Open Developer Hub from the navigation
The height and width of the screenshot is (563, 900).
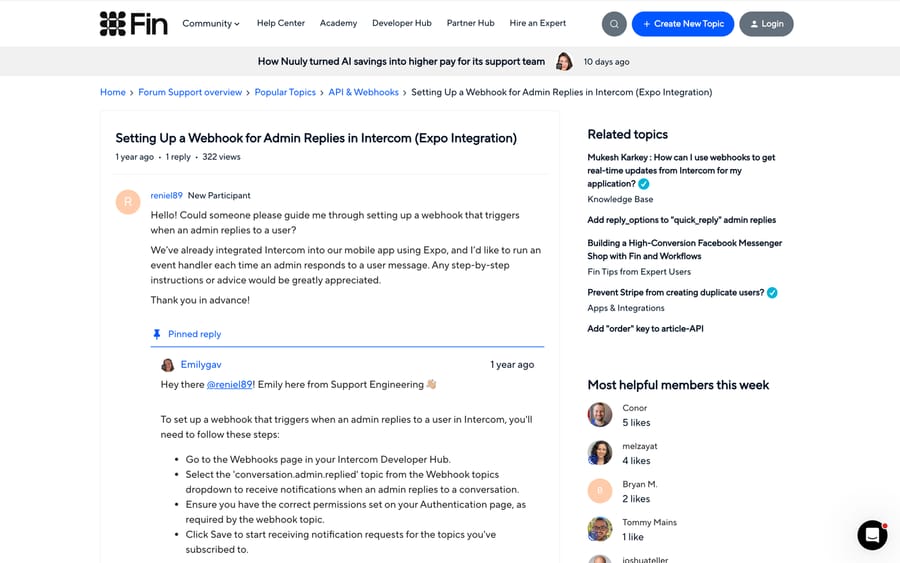[x=402, y=23]
